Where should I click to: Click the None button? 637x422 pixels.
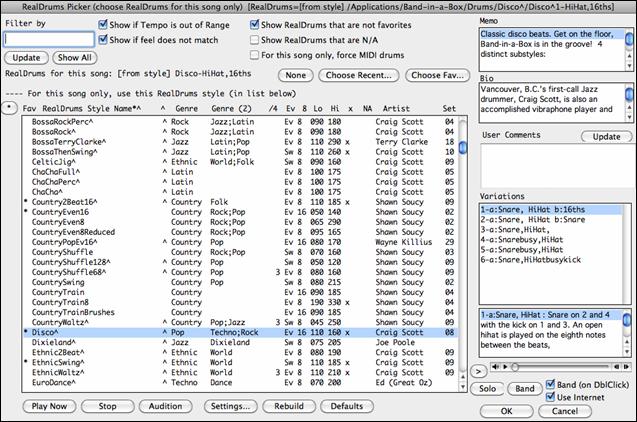296,75
